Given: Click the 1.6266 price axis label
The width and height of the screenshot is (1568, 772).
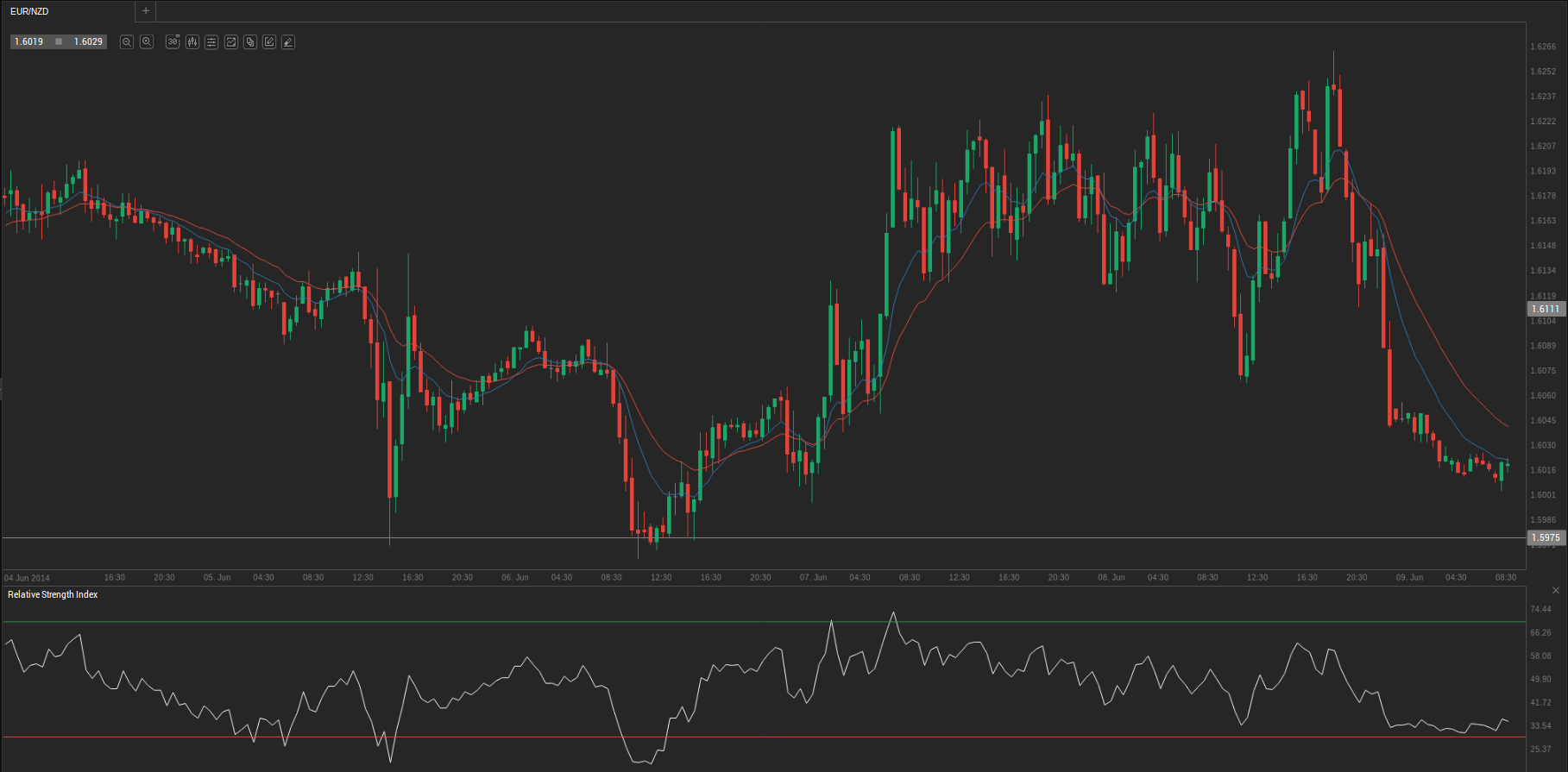Looking at the screenshot, I should (1543, 47).
